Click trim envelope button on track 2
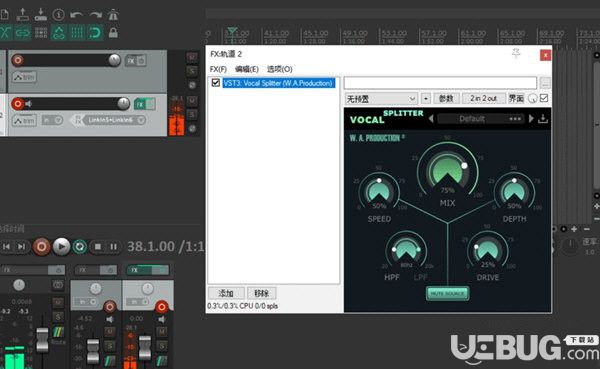The height and width of the screenshot is (369, 600). click(24, 121)
